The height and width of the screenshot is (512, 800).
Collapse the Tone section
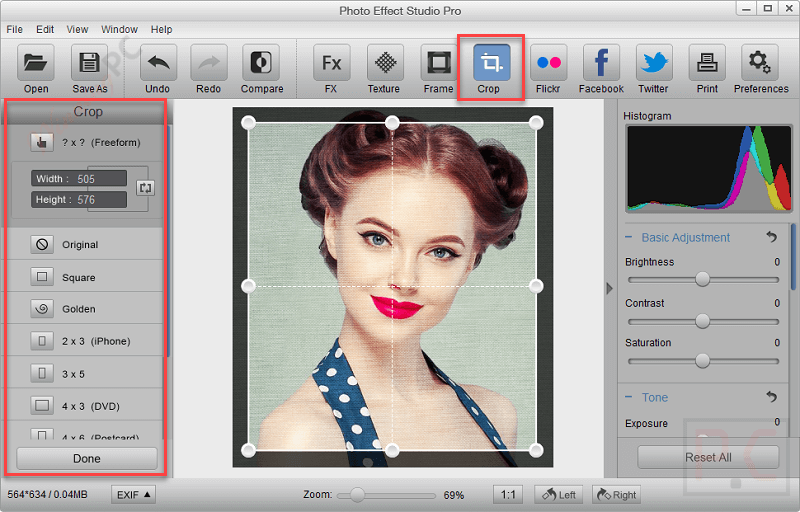[629, 397]
